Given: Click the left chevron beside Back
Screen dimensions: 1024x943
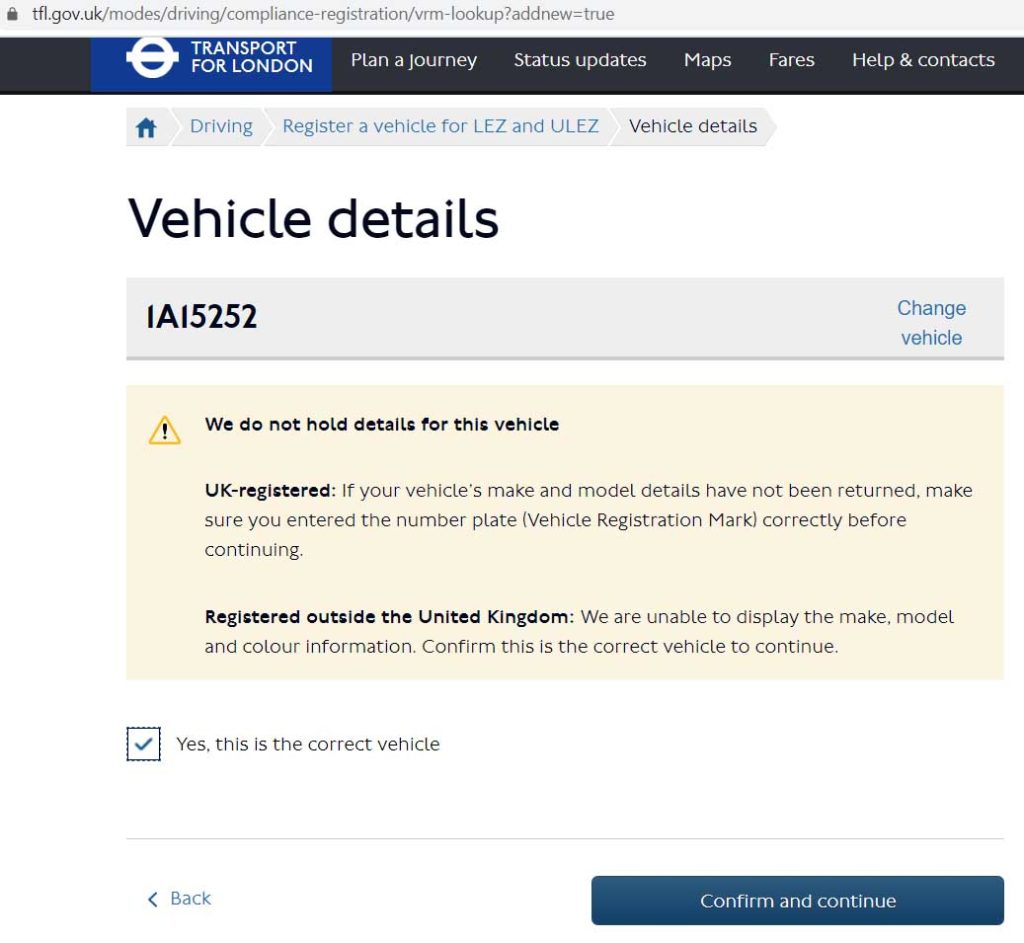Looking at the screenshot, I should click(153, 900).
